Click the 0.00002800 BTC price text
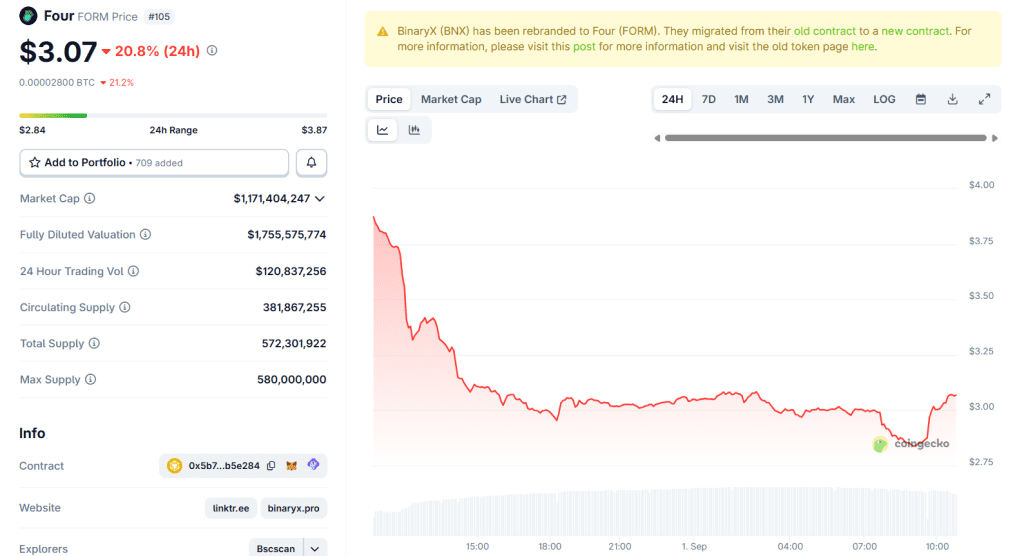1024x556 pixels. 57,82
